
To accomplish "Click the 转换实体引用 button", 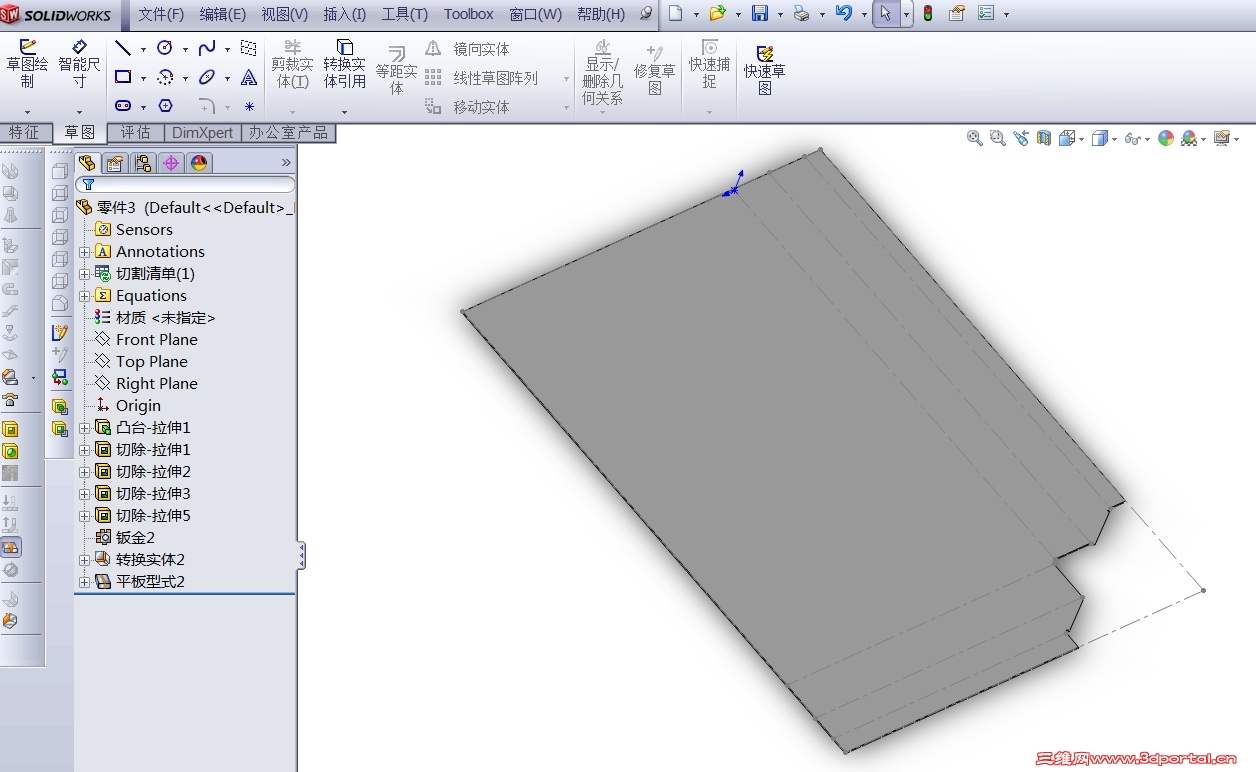I will click(x=345, y=64).
